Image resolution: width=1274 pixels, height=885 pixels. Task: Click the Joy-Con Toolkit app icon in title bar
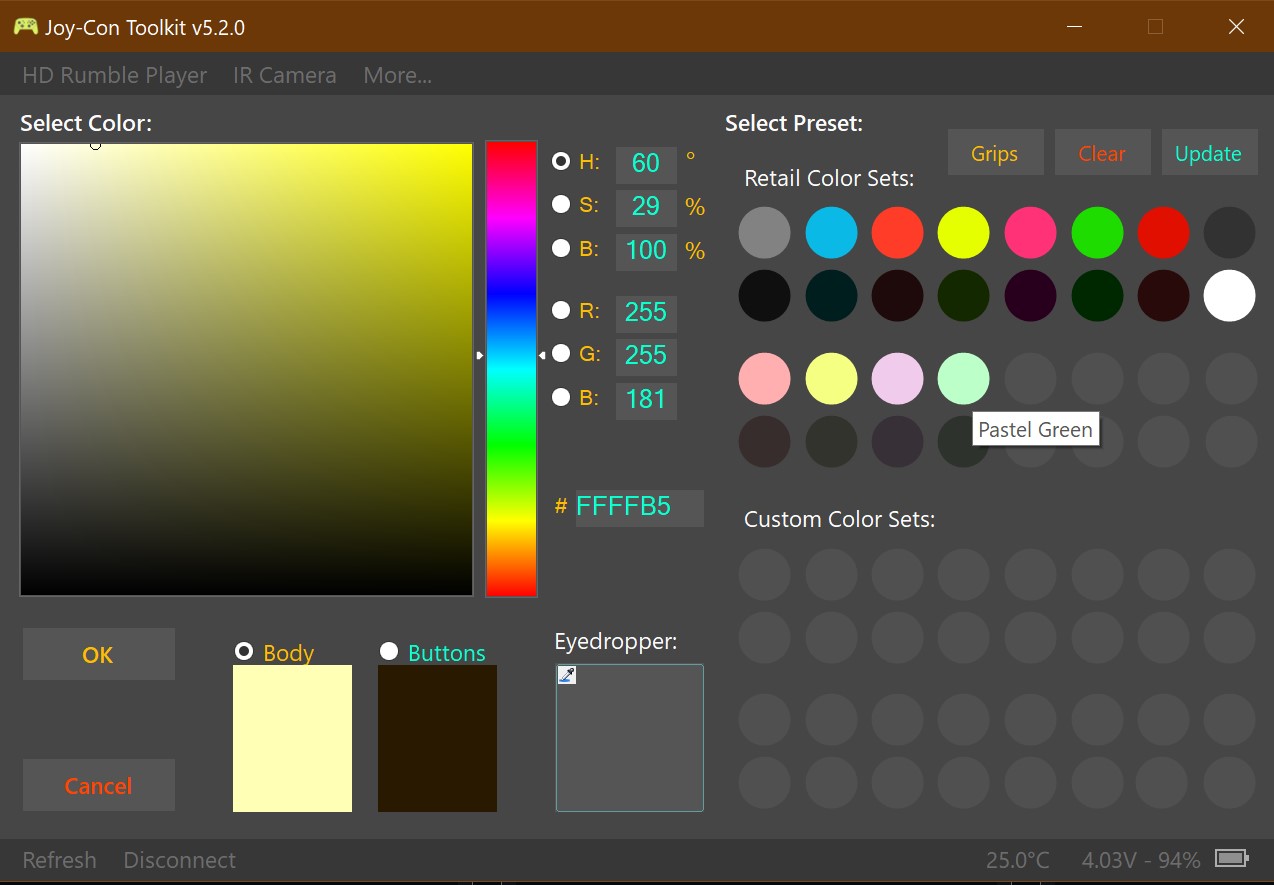(25, 27)
